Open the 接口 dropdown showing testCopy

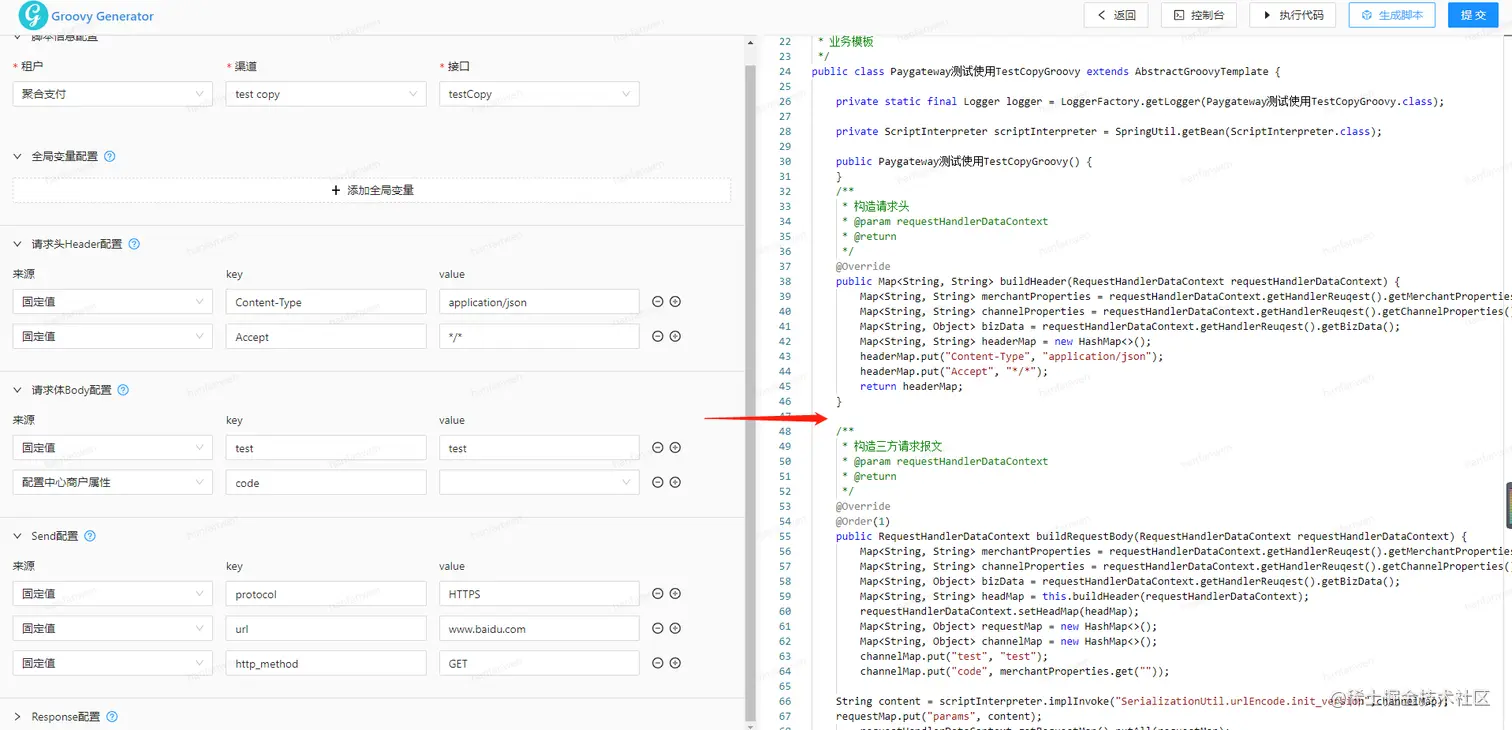[x=539, y=94]
